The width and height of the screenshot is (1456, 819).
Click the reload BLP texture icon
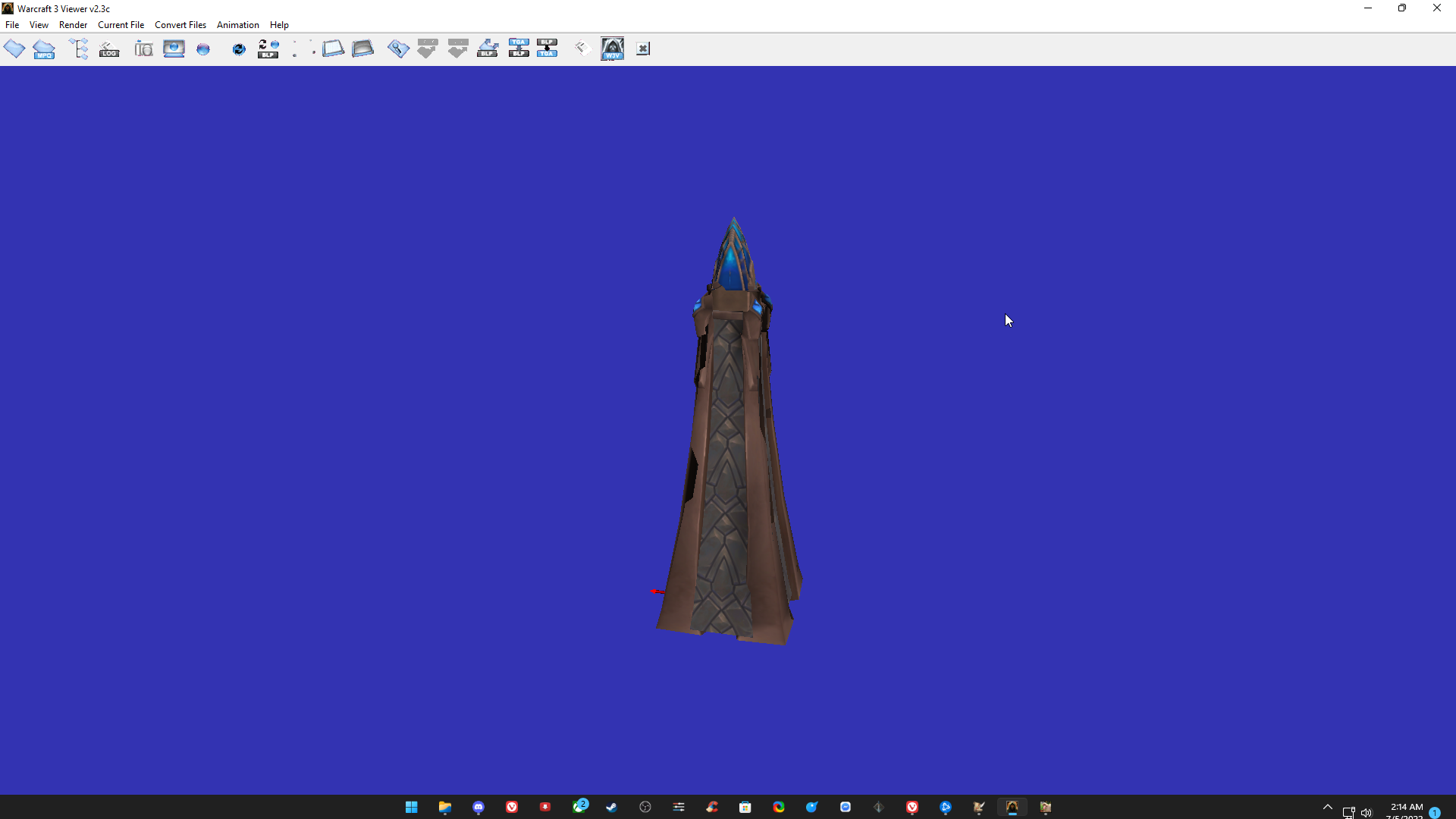(x=268, y=49)
